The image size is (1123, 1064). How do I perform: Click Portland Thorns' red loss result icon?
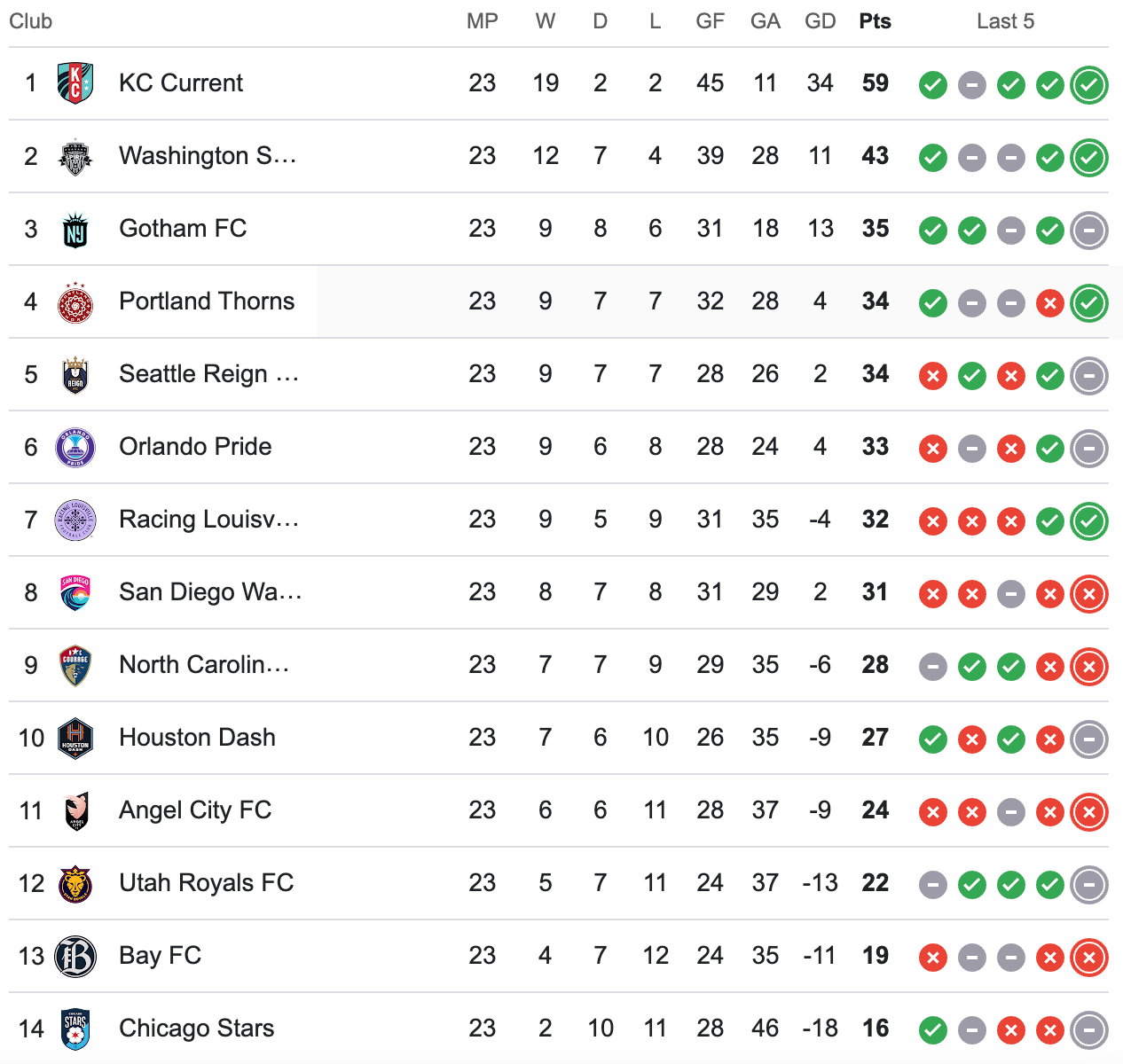[x=1050, y=303]
